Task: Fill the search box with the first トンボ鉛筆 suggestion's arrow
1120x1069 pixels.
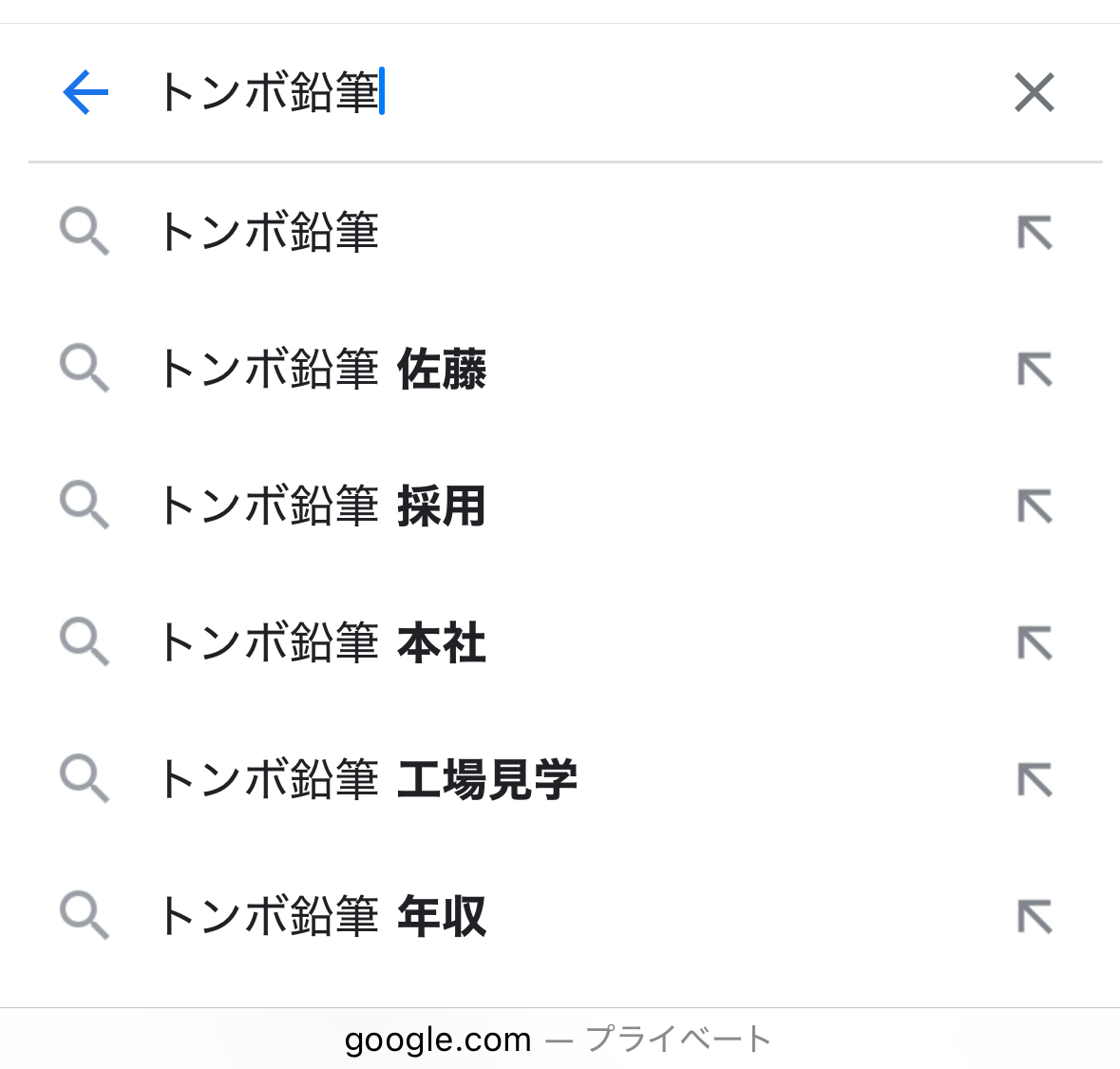Action: tap(1035, 232)
